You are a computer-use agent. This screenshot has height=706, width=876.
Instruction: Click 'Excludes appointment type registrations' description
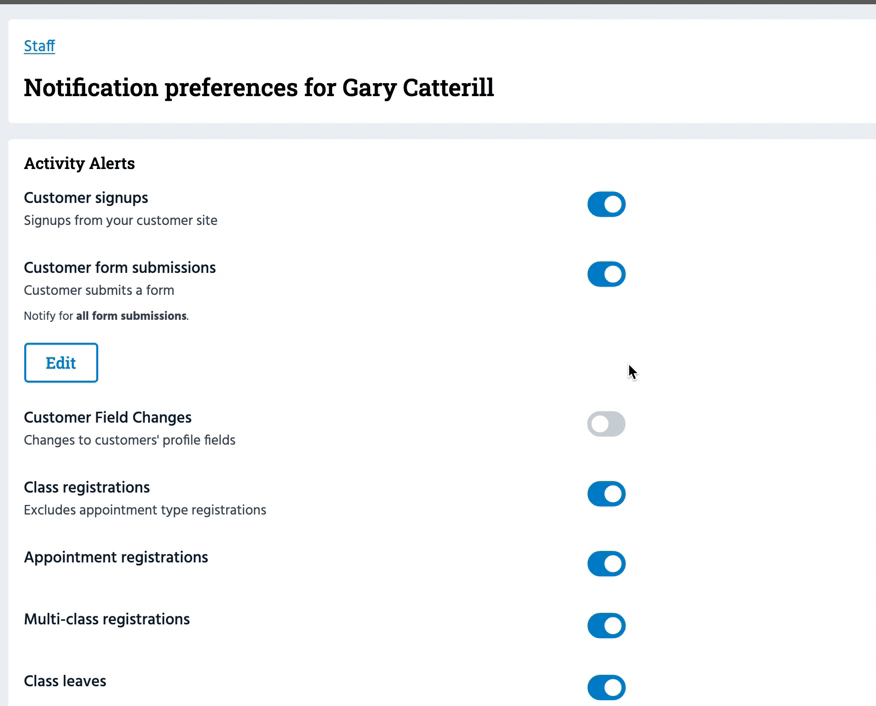[x=145, y=510]
